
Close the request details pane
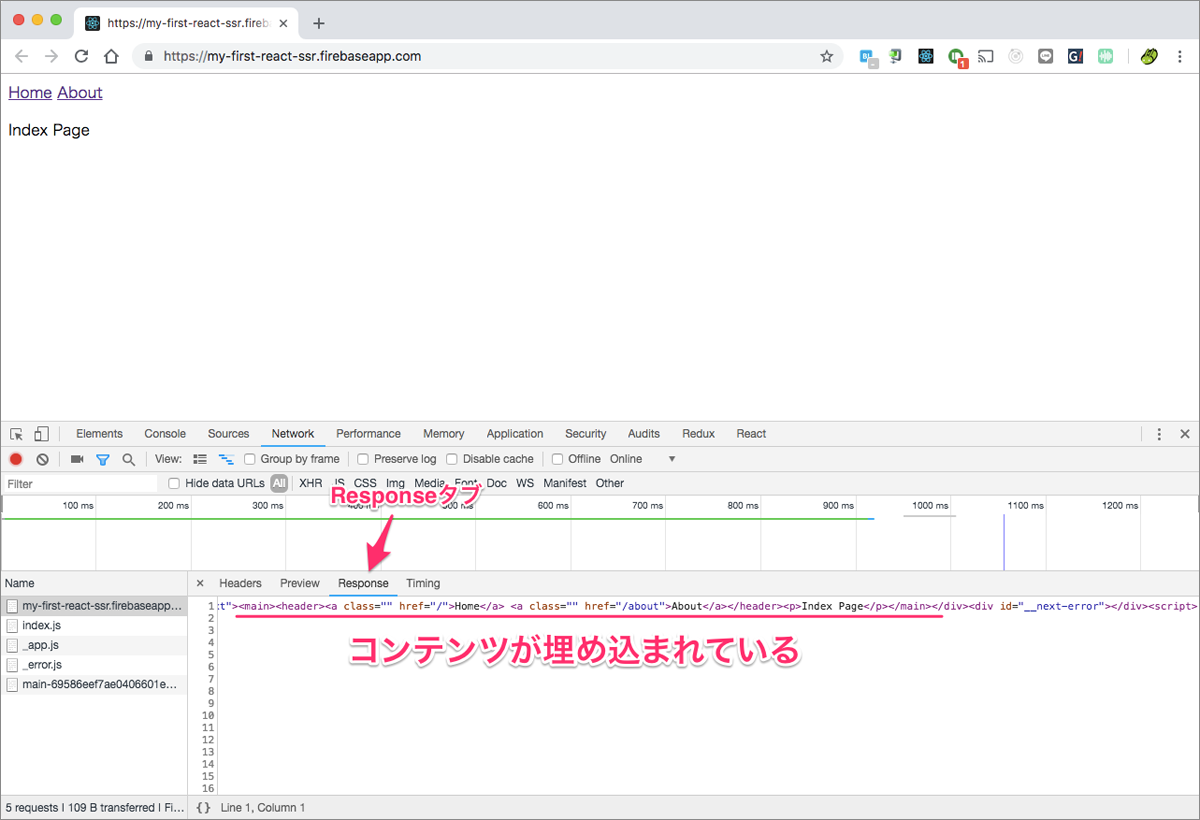click(200, 583)
